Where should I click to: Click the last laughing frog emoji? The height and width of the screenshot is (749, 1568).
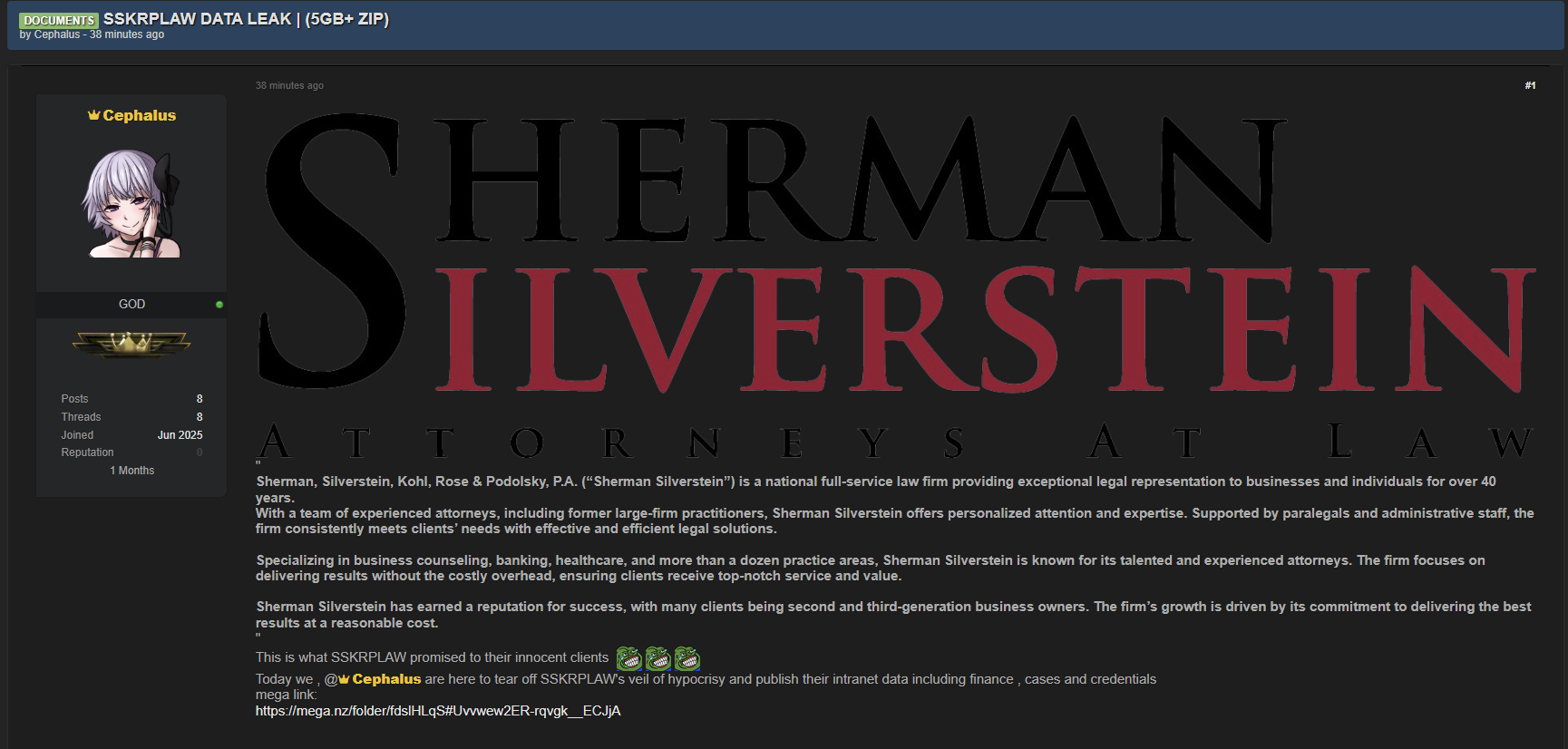[x=687, y=658]
